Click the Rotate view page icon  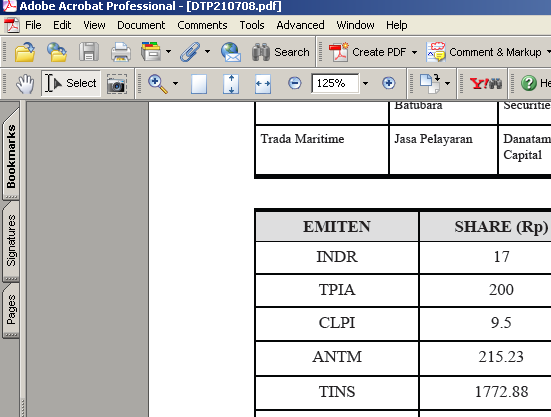pyautogui.click(x=430, y=84)
